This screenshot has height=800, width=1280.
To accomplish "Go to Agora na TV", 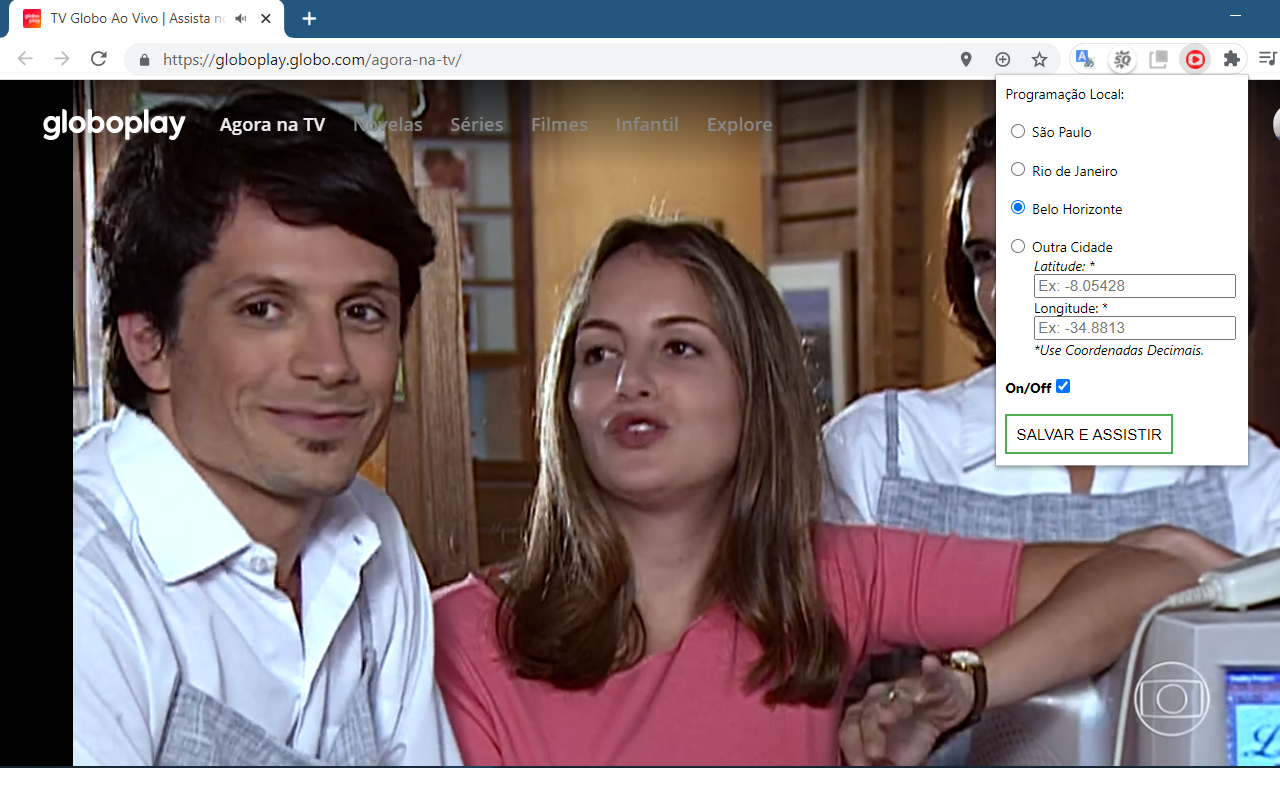I will click(x=272, y=124).
